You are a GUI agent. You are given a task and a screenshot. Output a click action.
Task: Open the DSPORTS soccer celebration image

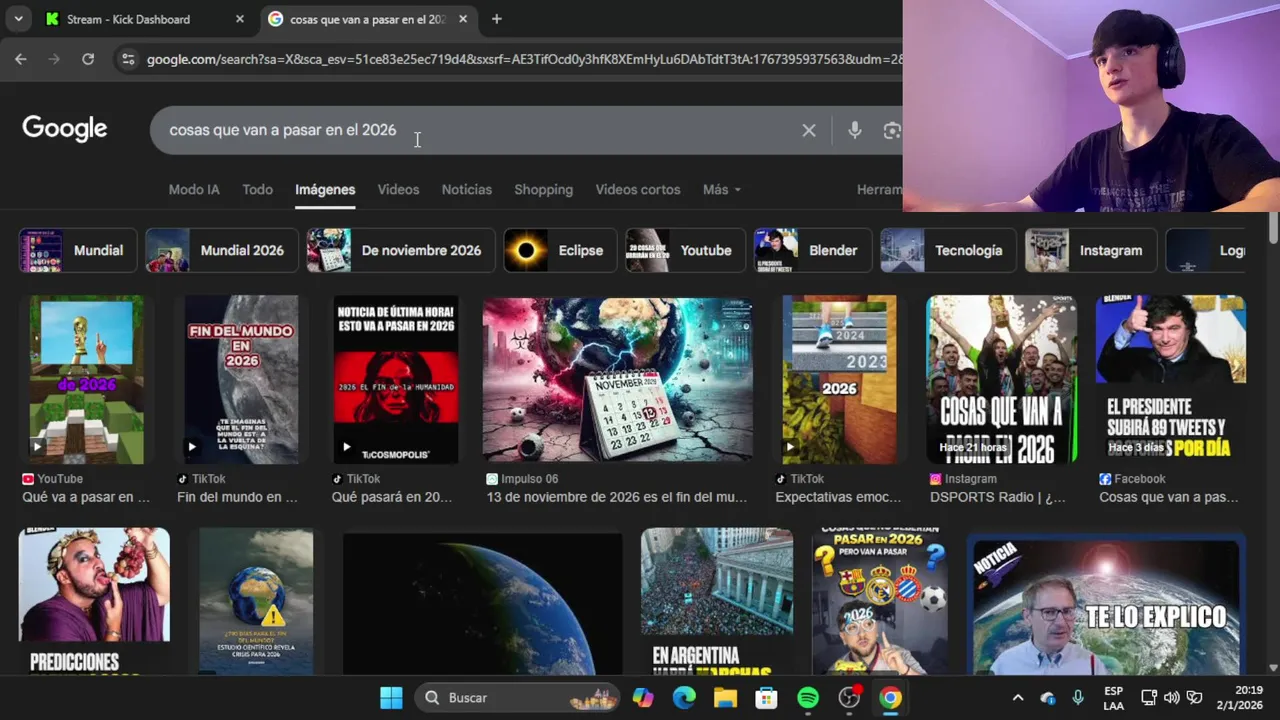1001,379
